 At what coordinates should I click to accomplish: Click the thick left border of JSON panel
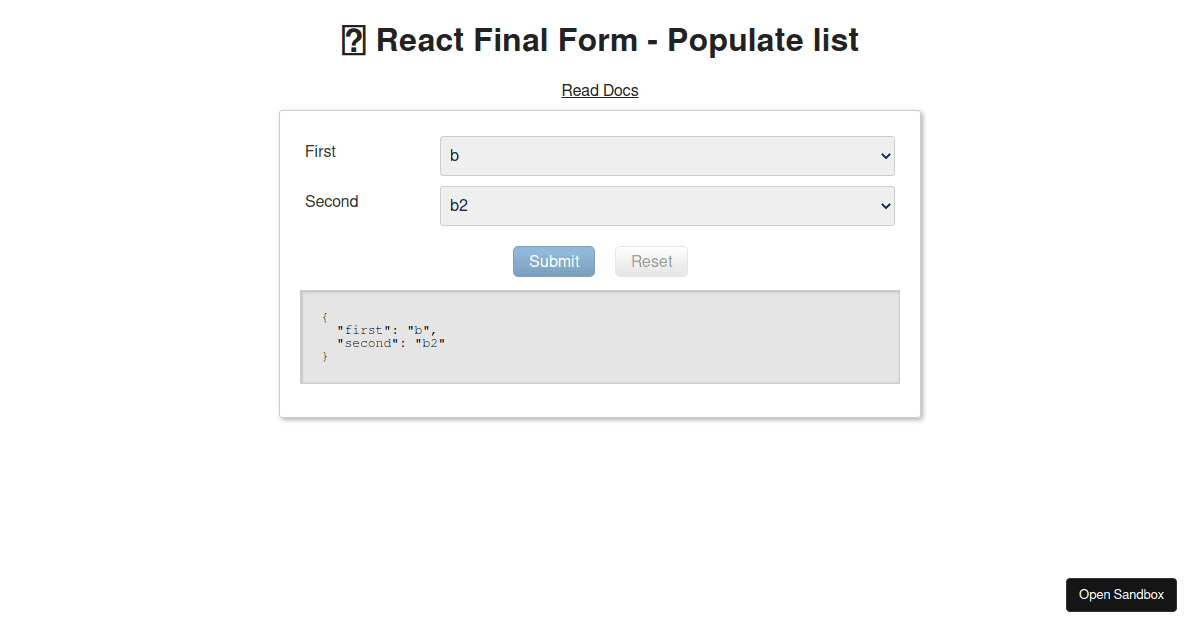302,337
